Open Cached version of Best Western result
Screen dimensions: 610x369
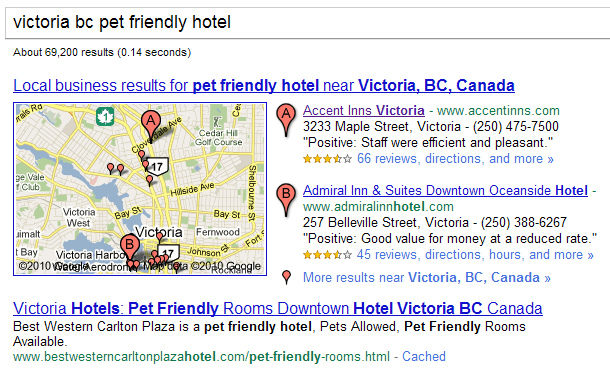pos(424,357)
